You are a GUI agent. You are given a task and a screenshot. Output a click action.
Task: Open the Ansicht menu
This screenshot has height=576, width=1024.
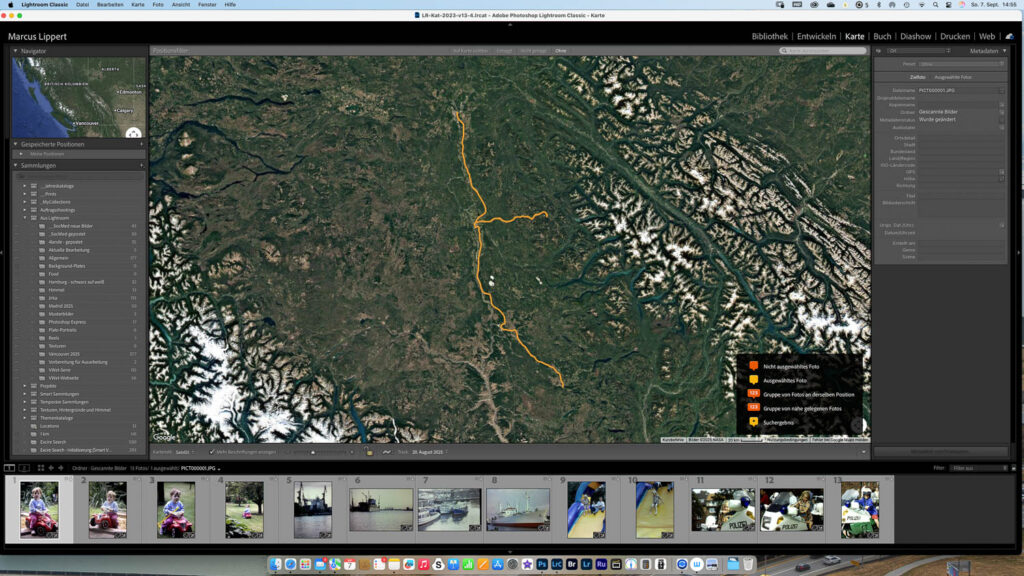[x=181, y=5]
